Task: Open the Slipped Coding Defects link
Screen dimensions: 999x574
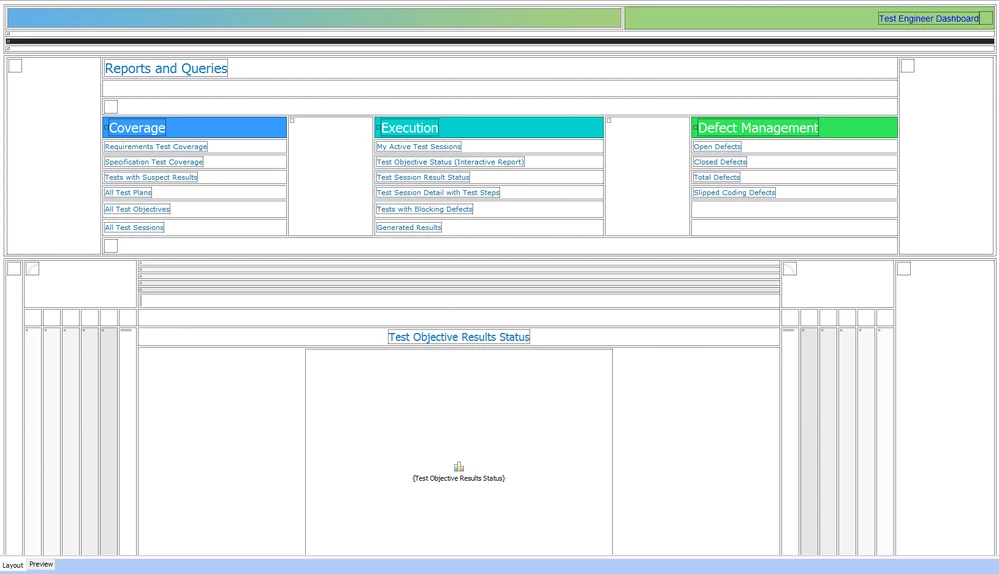Action: coord(735,192)
